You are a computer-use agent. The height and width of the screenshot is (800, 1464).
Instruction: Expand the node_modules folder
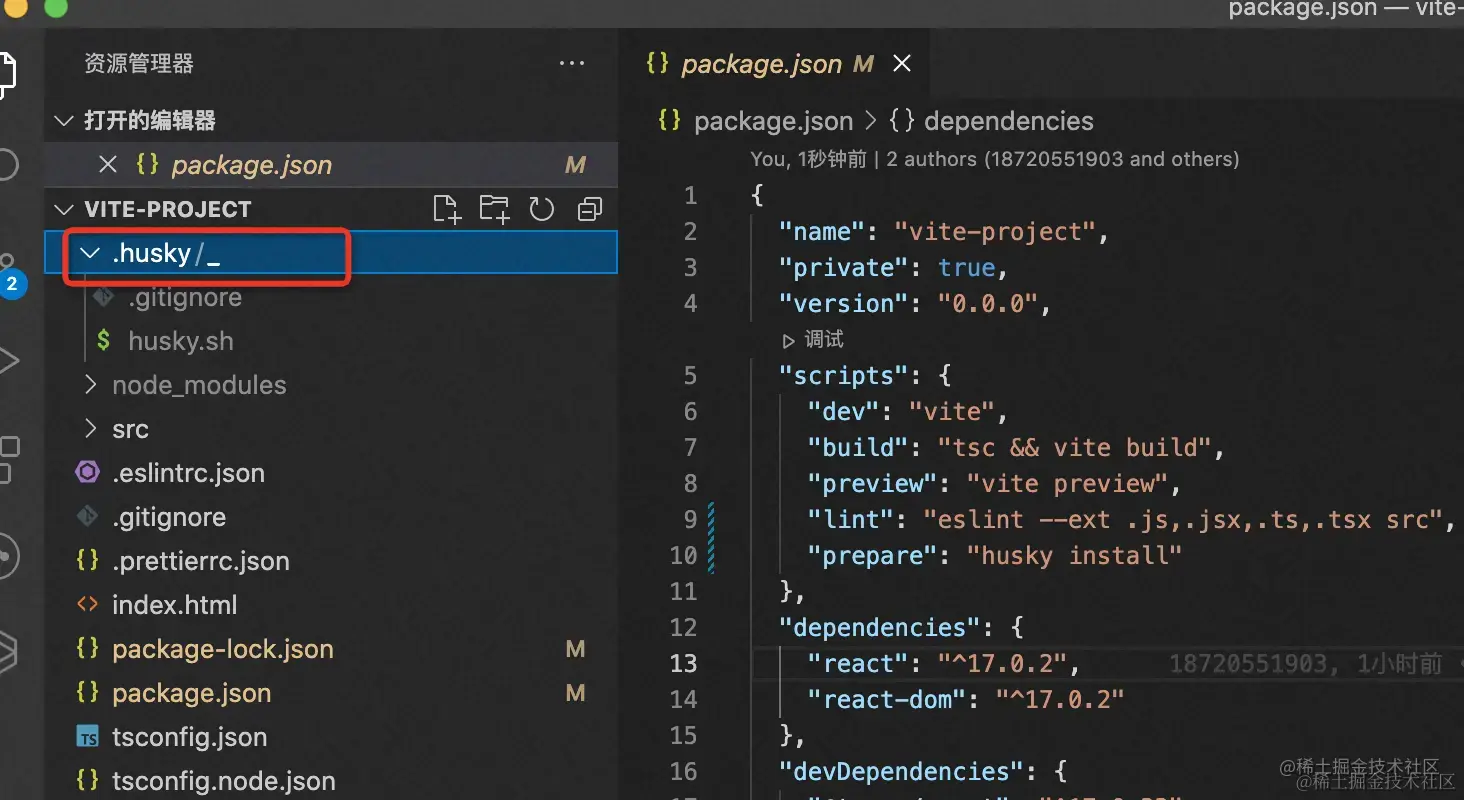tap(90, 385)
